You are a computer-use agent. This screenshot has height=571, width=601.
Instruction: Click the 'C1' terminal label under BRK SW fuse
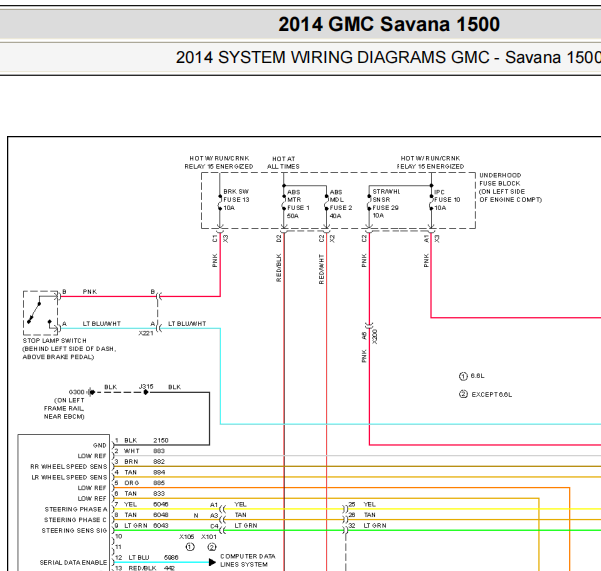coord(214,239)
